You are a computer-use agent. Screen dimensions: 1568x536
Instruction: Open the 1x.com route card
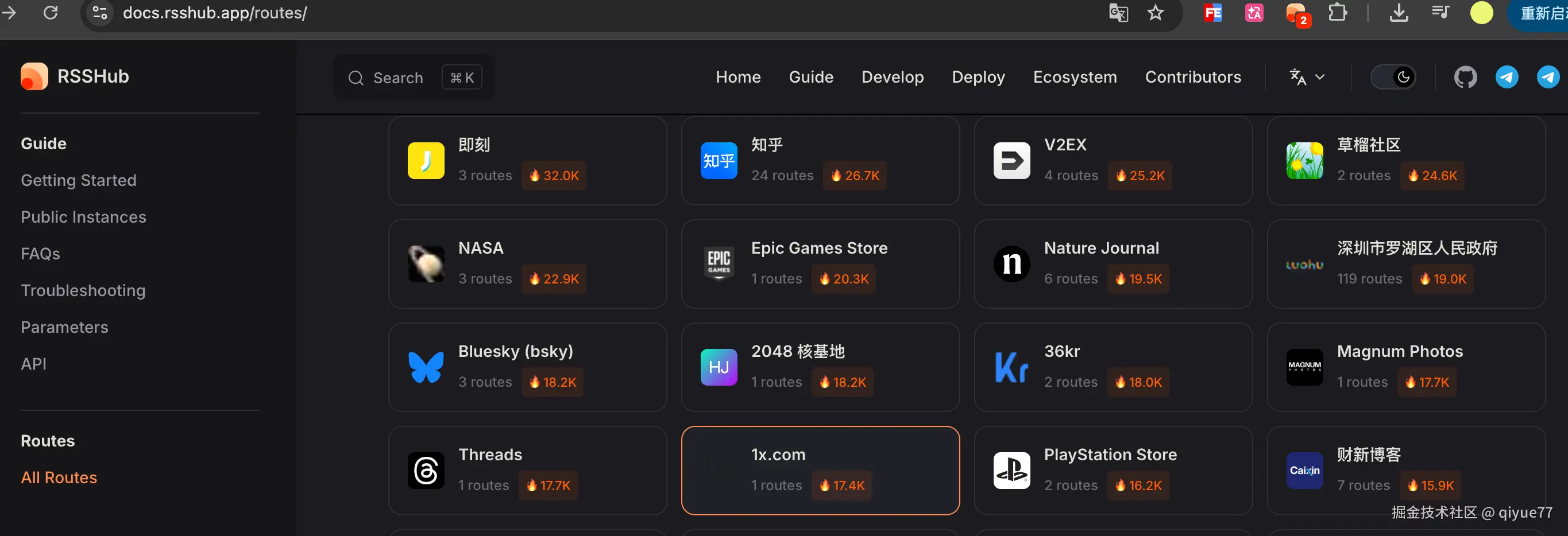click(x=820, y=471)
